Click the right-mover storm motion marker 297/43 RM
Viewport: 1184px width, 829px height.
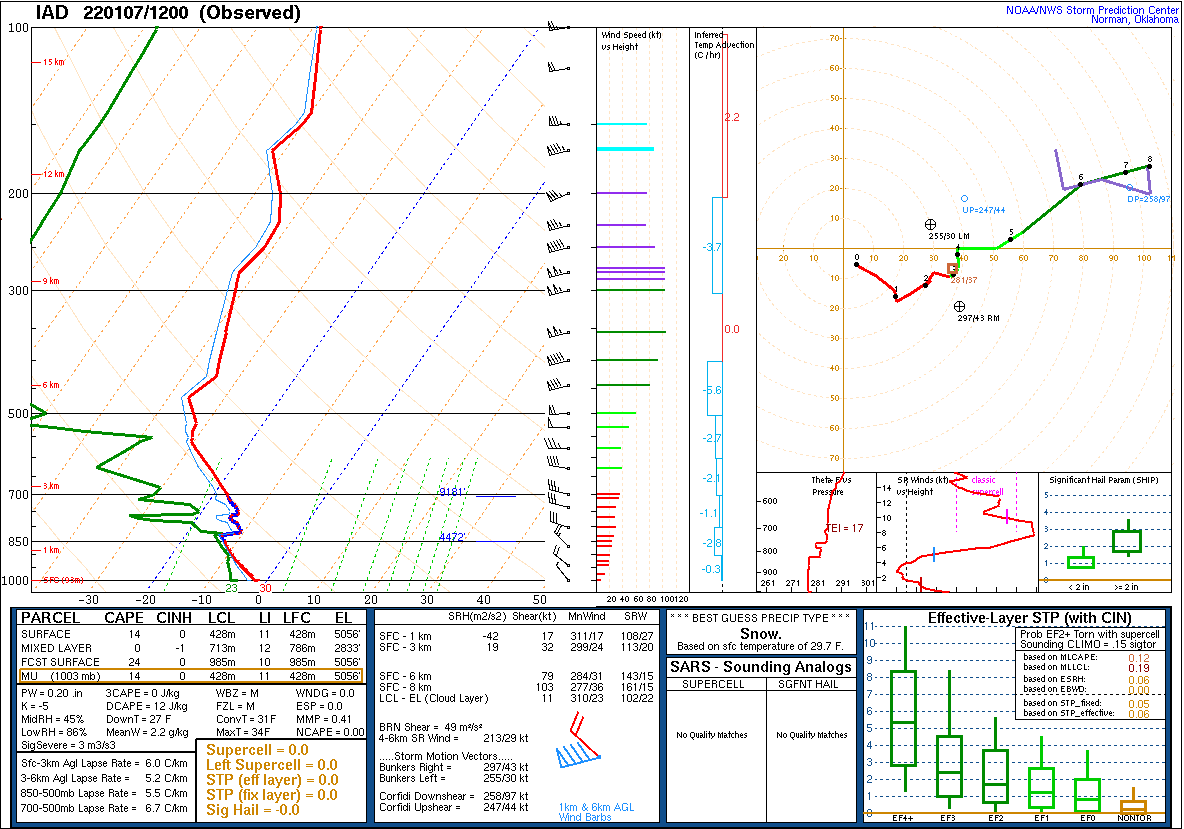[959, 307]
